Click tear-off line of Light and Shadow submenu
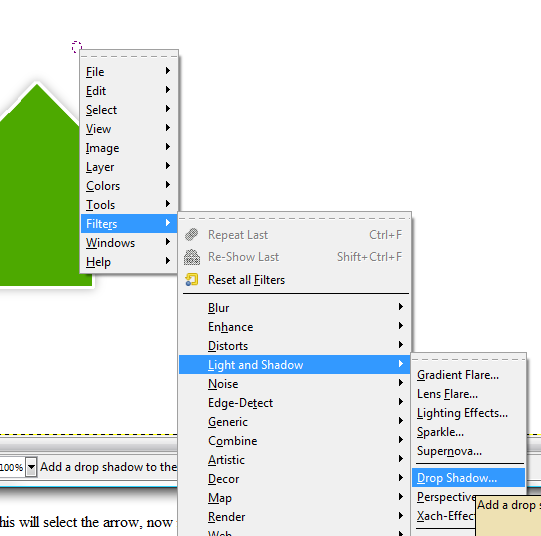This screenshot has height=536, width=541. click(469, 359)
